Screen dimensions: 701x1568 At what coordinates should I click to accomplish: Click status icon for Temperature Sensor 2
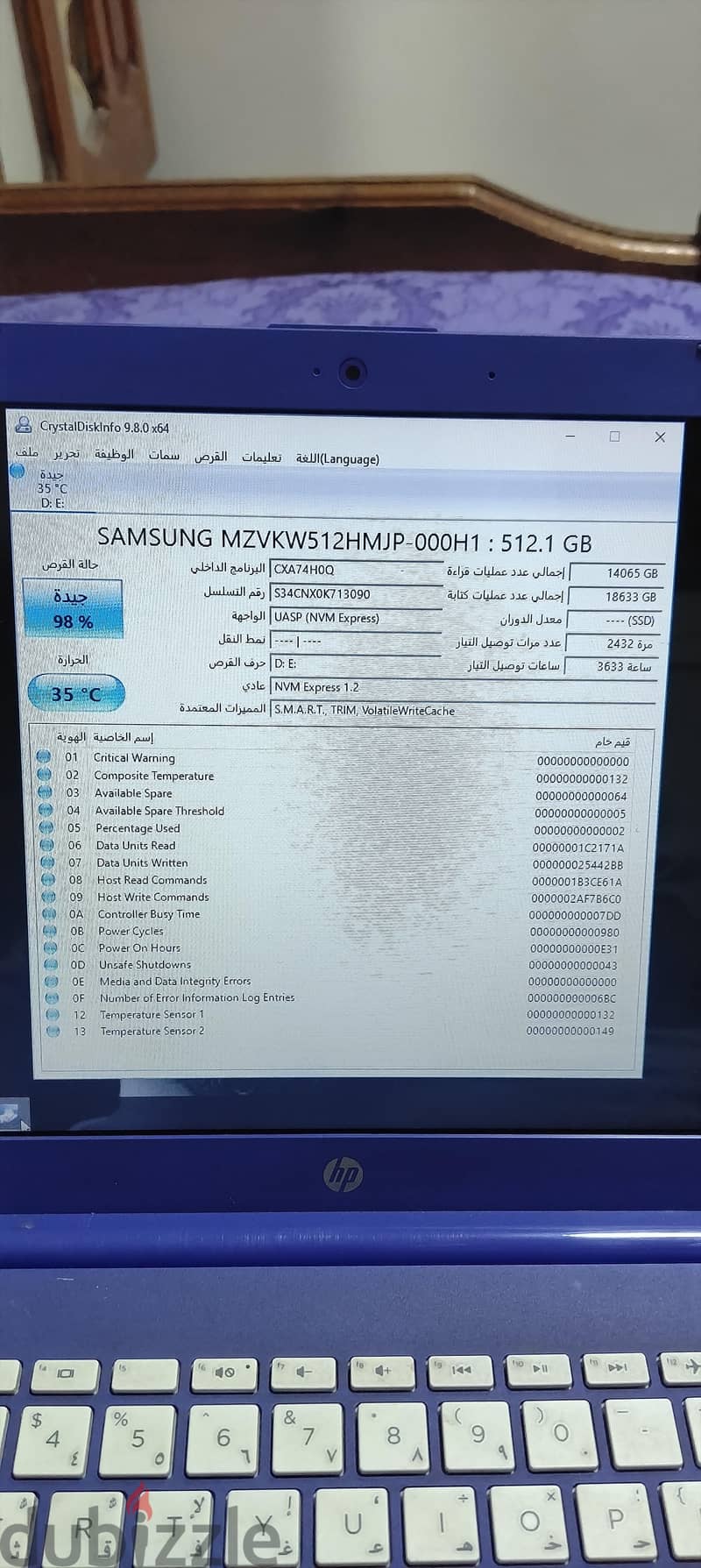pyautogui.click(x=54, y=1031)
